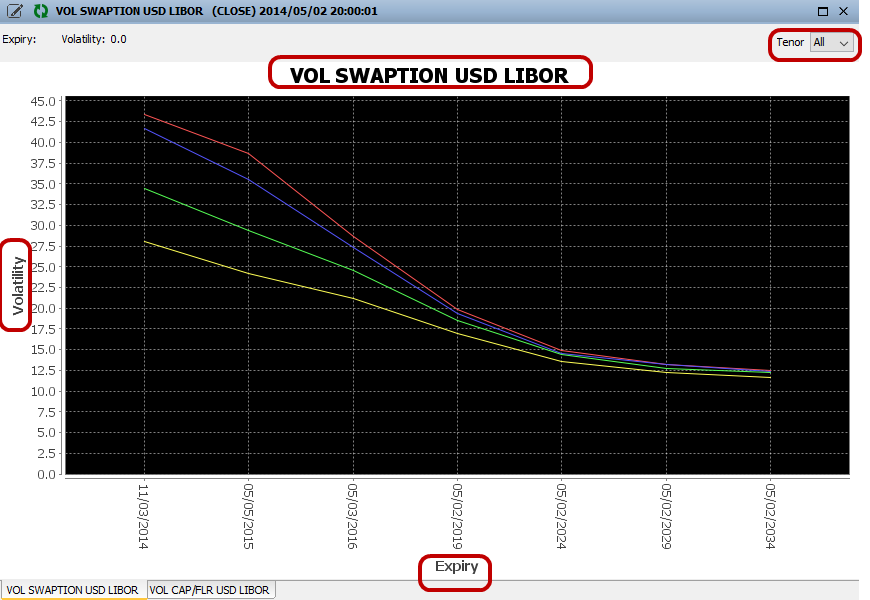Click the 05/02/2024 expiry date label
This screenshot has height=600, width=870.
click(x=562, y=516)
